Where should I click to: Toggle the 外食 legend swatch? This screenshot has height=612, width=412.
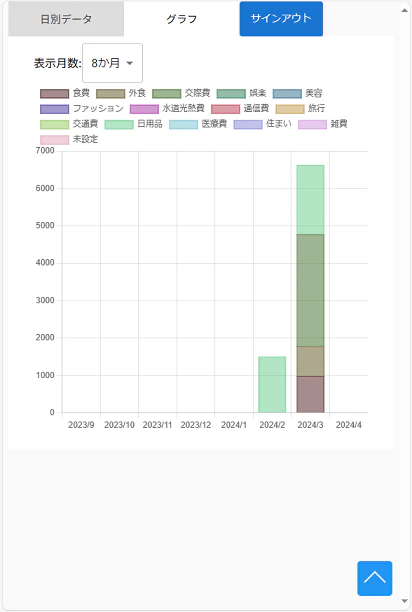[x=110, y=94]
